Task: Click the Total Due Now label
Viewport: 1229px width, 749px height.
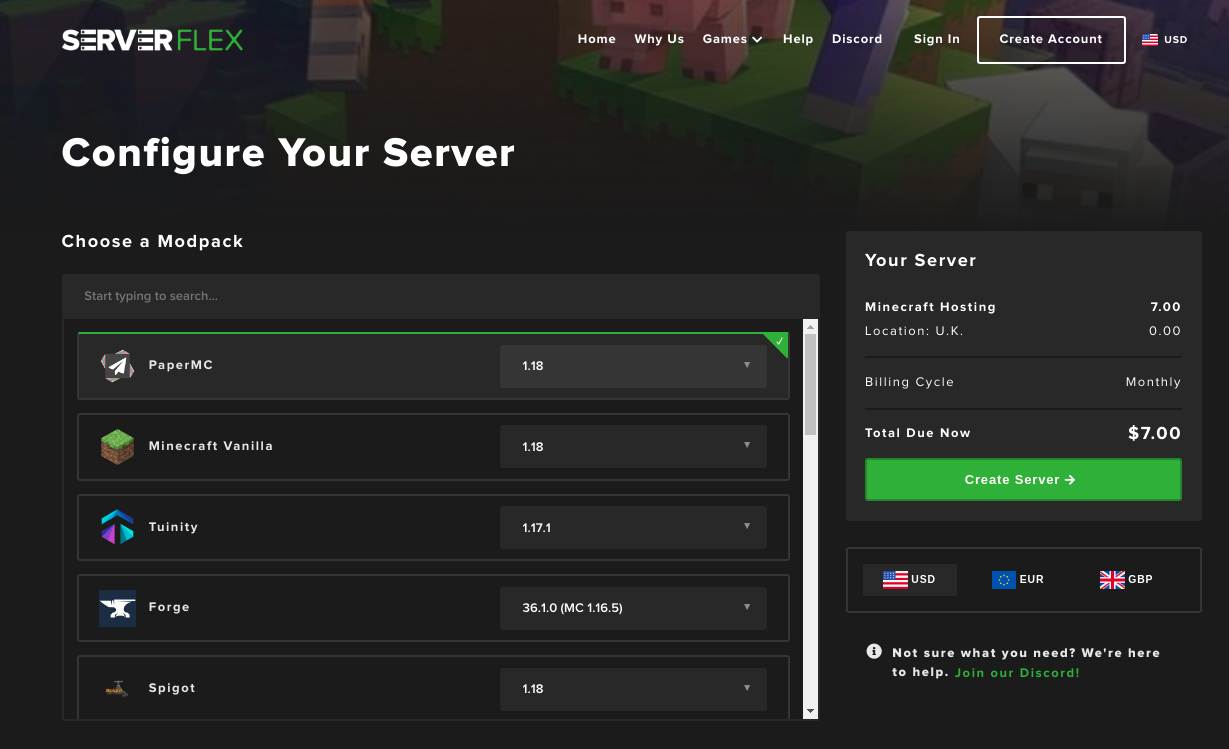Action: click(918, 433)
